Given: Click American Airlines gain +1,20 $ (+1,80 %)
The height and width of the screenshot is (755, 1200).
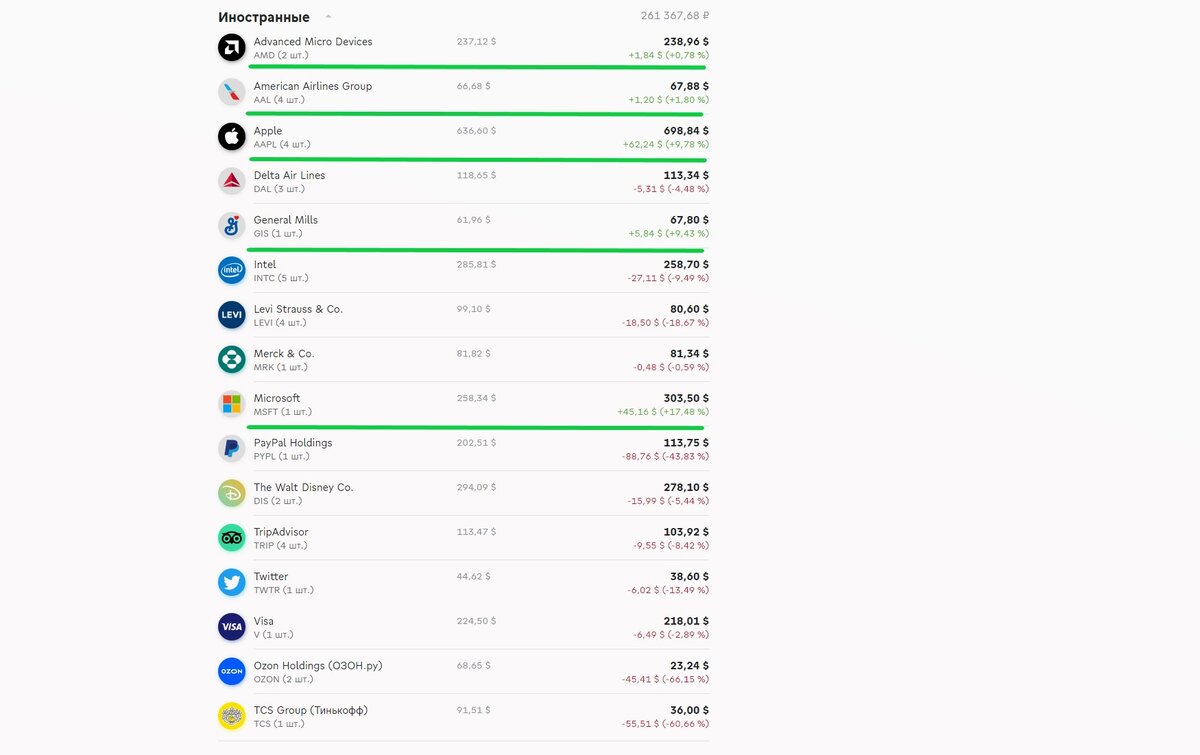Looking at the screenshot, I should point(669,100).
